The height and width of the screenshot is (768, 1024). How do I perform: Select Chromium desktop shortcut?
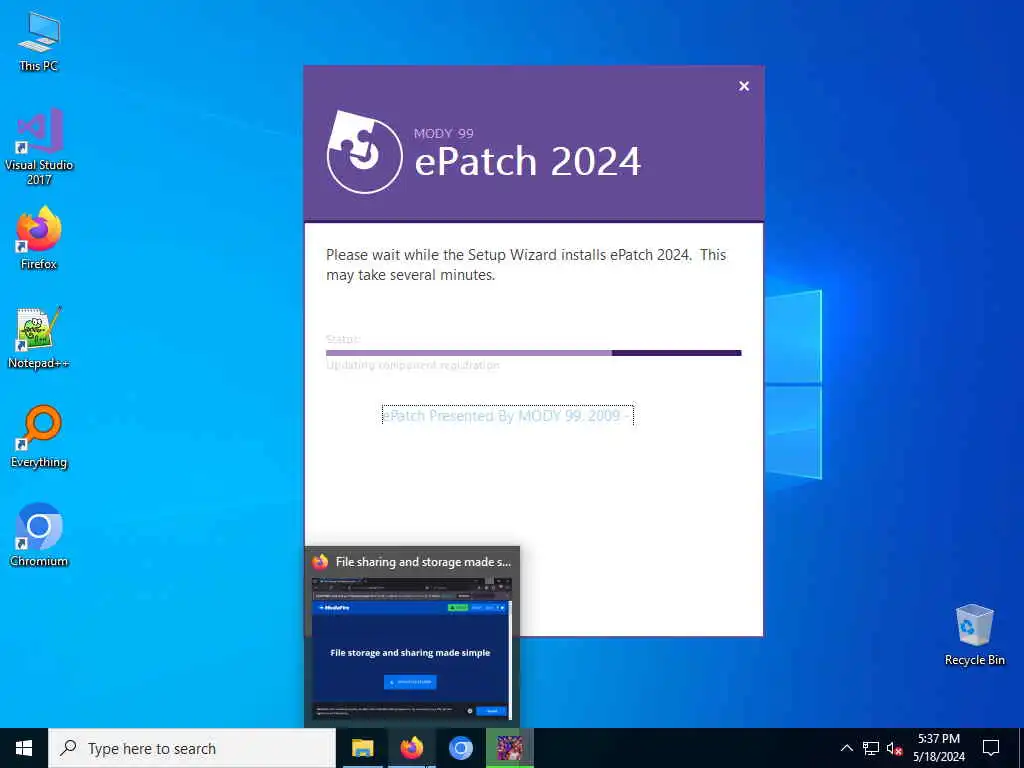pyautogui.click(x=39, y=536)
